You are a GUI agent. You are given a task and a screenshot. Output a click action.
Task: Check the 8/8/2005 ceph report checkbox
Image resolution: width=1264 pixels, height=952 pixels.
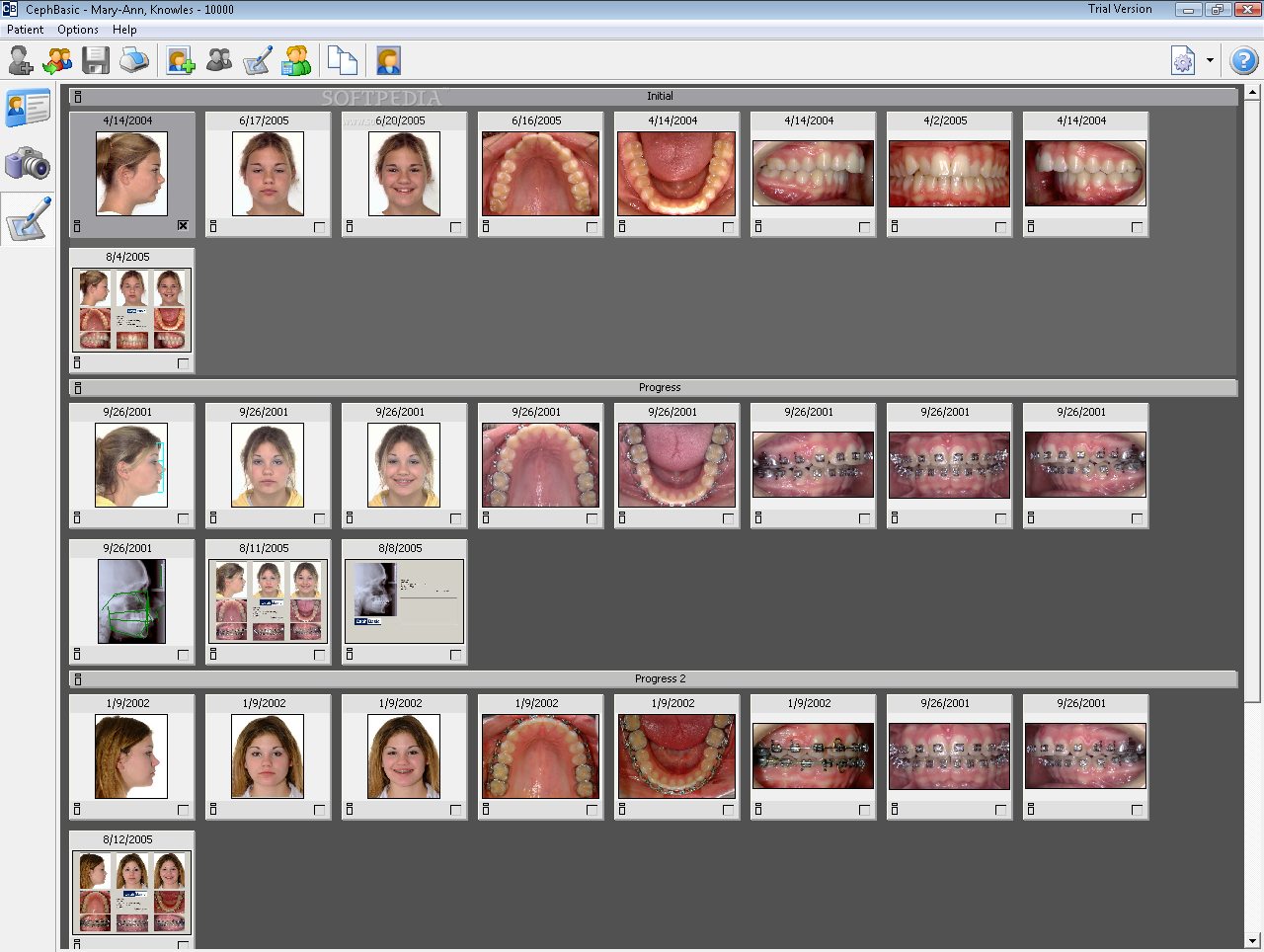[x=455, y=655]
